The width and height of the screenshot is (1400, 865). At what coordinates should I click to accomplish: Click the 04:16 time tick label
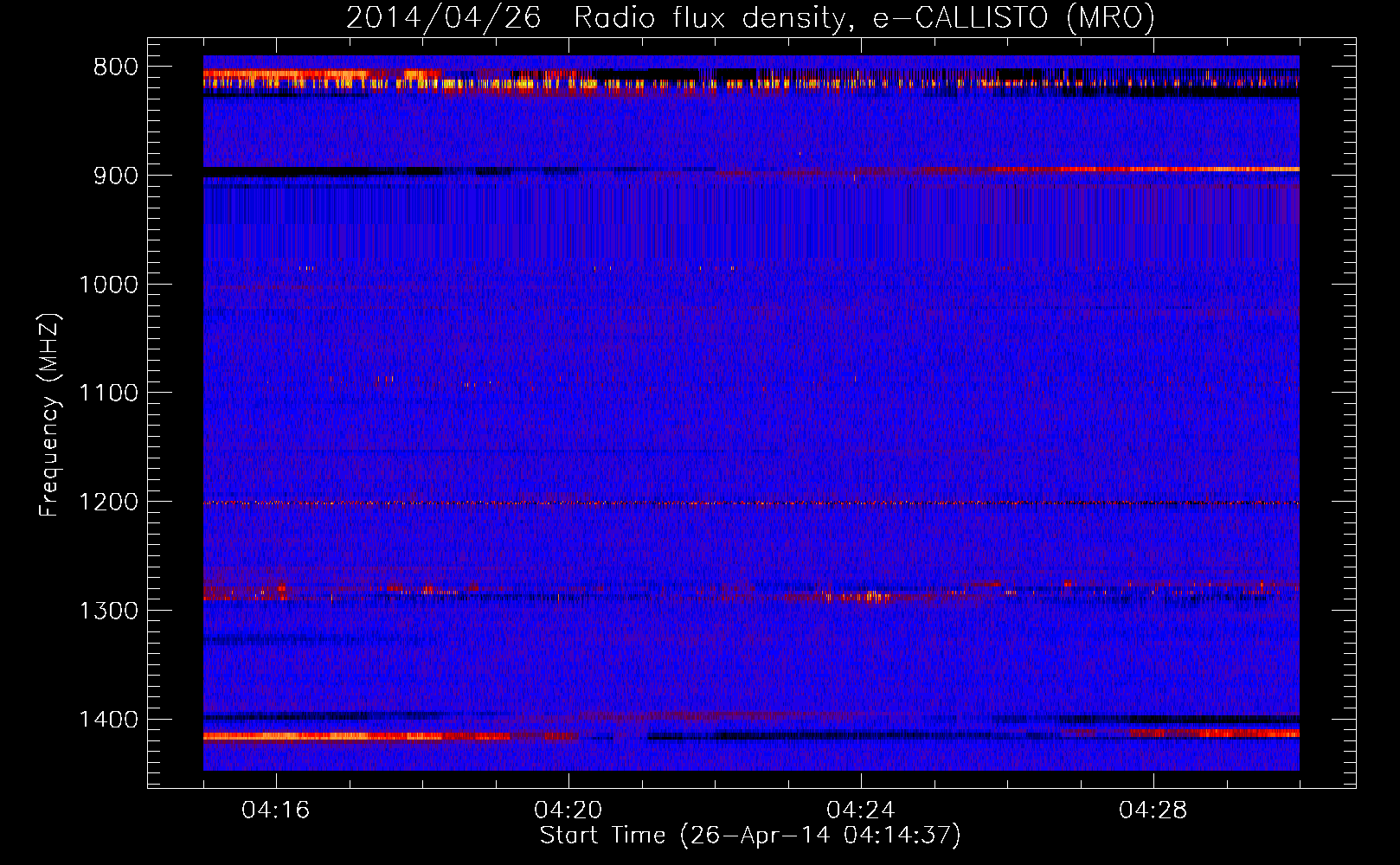[276, 811]
